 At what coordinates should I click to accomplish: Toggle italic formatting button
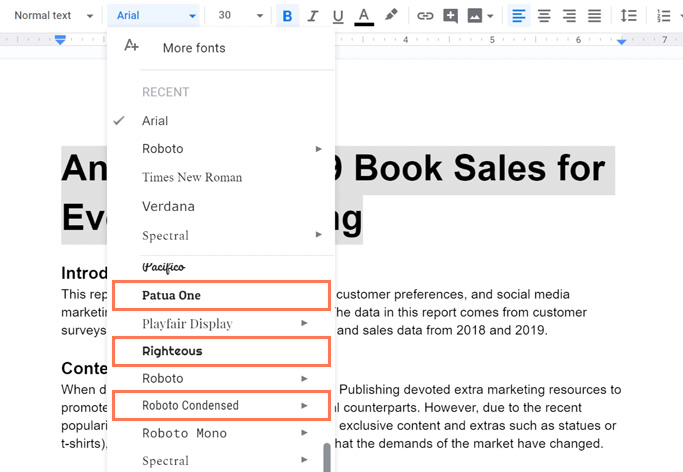[x=313, y=16]
